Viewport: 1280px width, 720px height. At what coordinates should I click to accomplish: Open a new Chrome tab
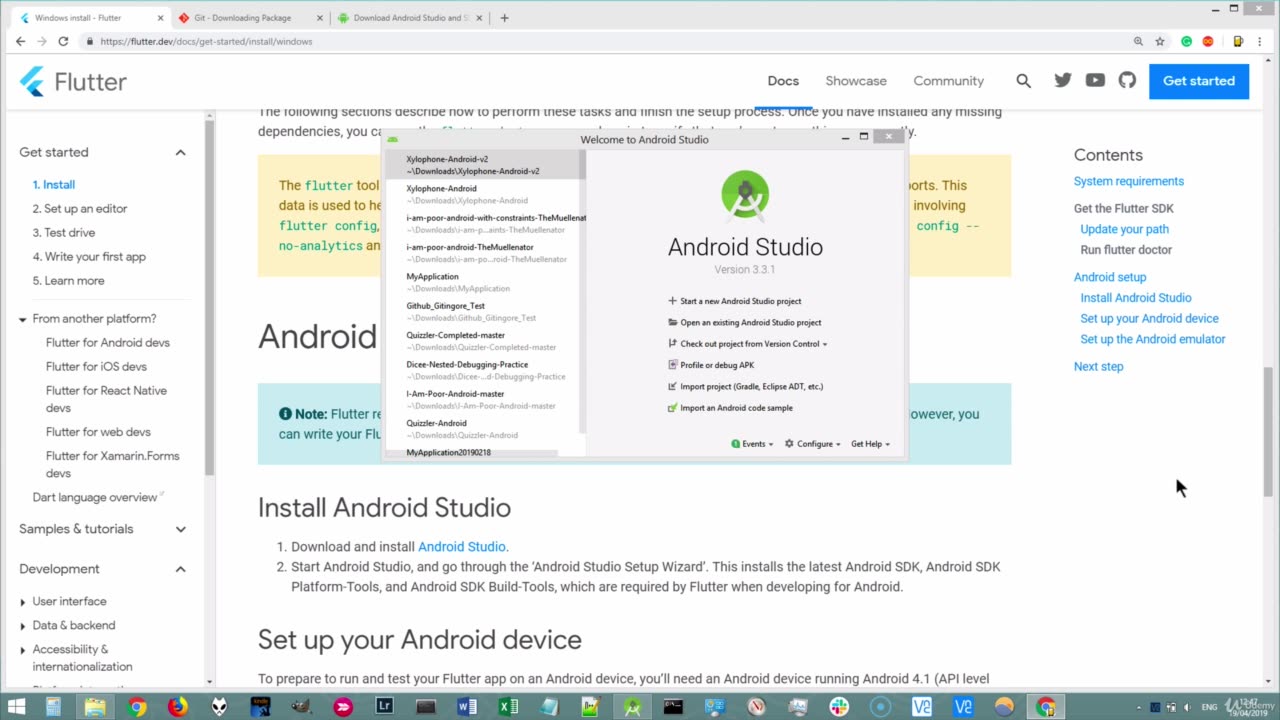click(x=504, y=17)
